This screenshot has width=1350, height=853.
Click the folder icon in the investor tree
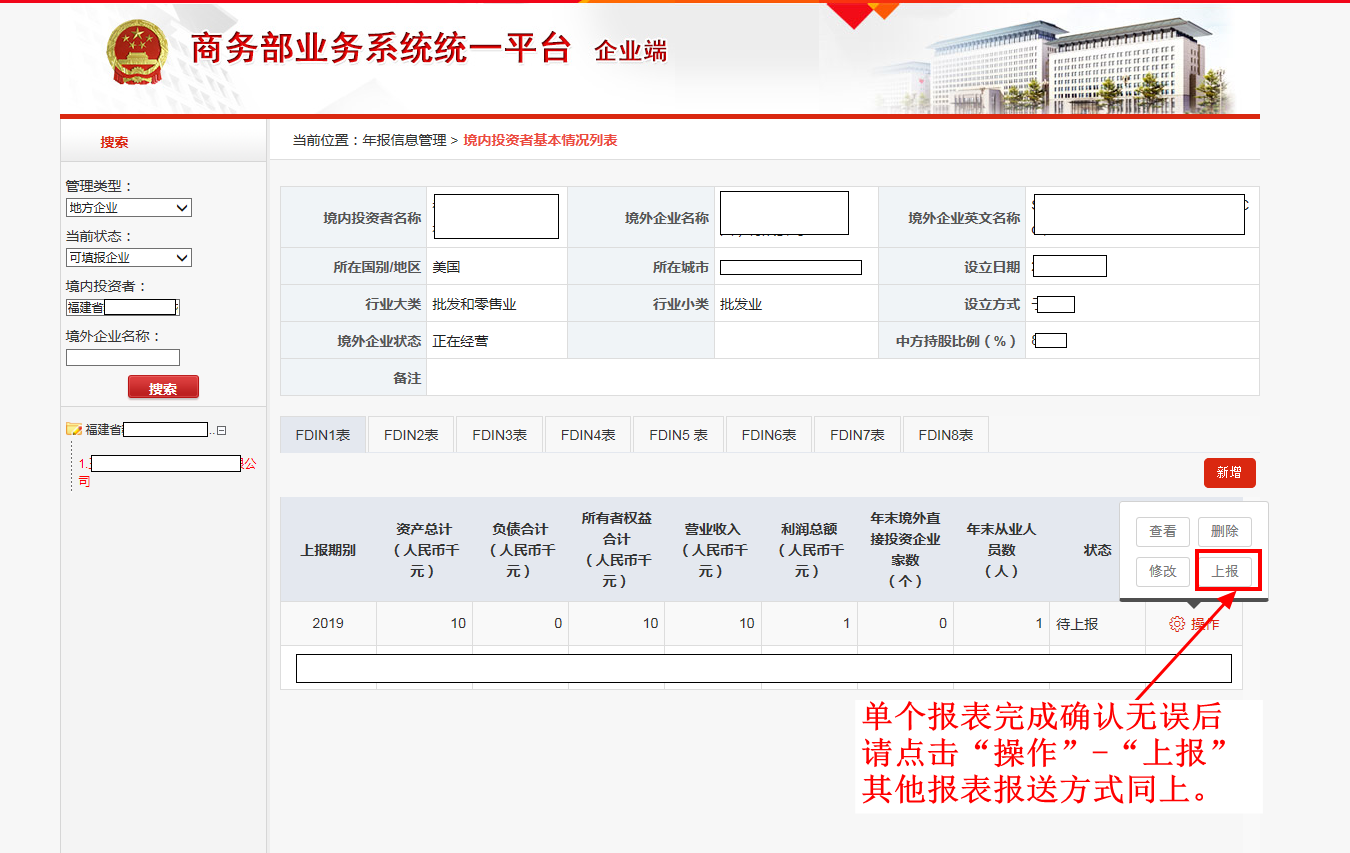click(x=73, y=430)
